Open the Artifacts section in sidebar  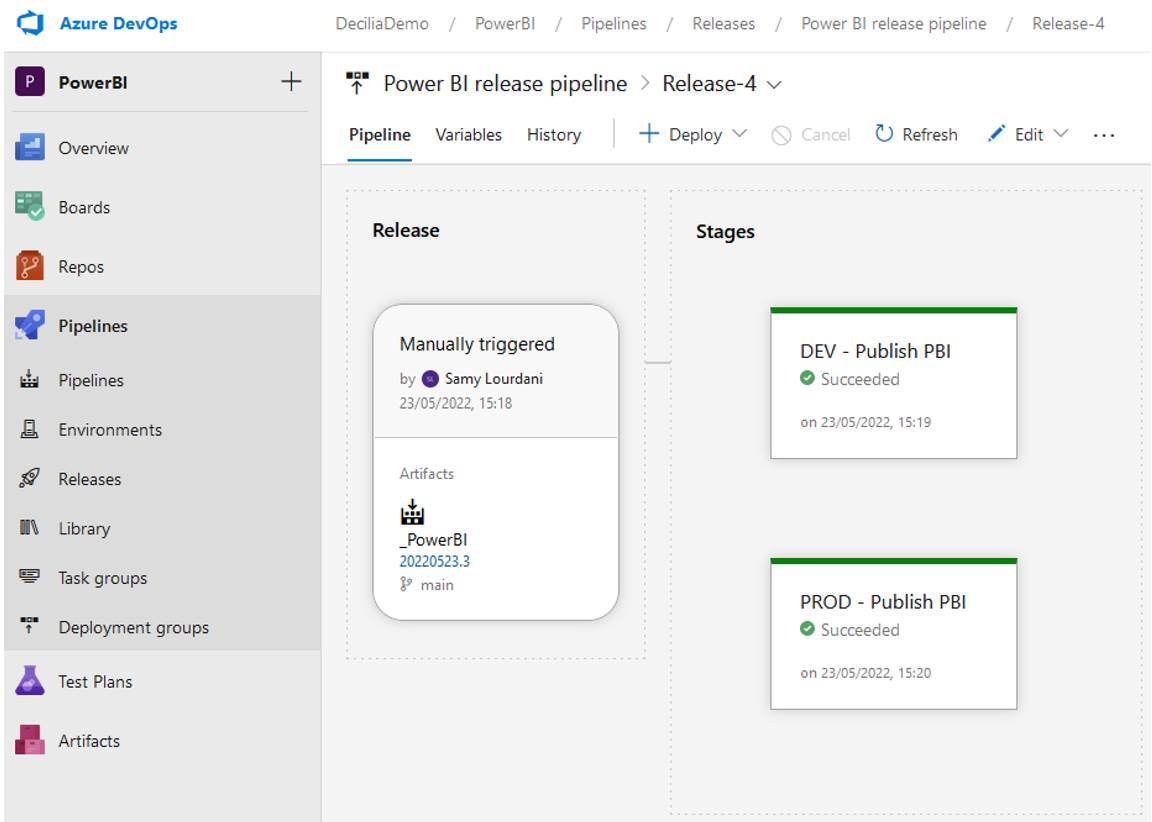click(x=89, y=741)
